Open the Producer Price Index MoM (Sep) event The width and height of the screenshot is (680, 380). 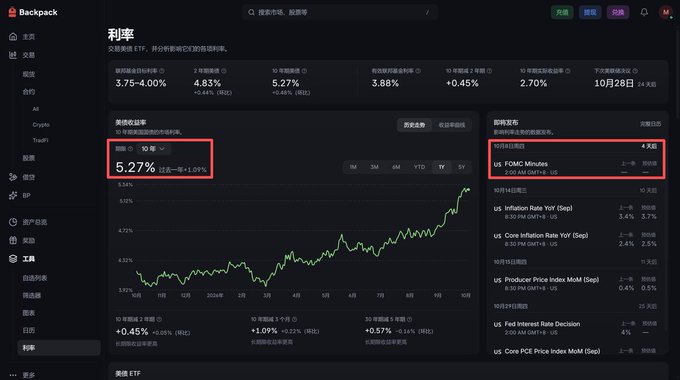[x=576, y=284]
